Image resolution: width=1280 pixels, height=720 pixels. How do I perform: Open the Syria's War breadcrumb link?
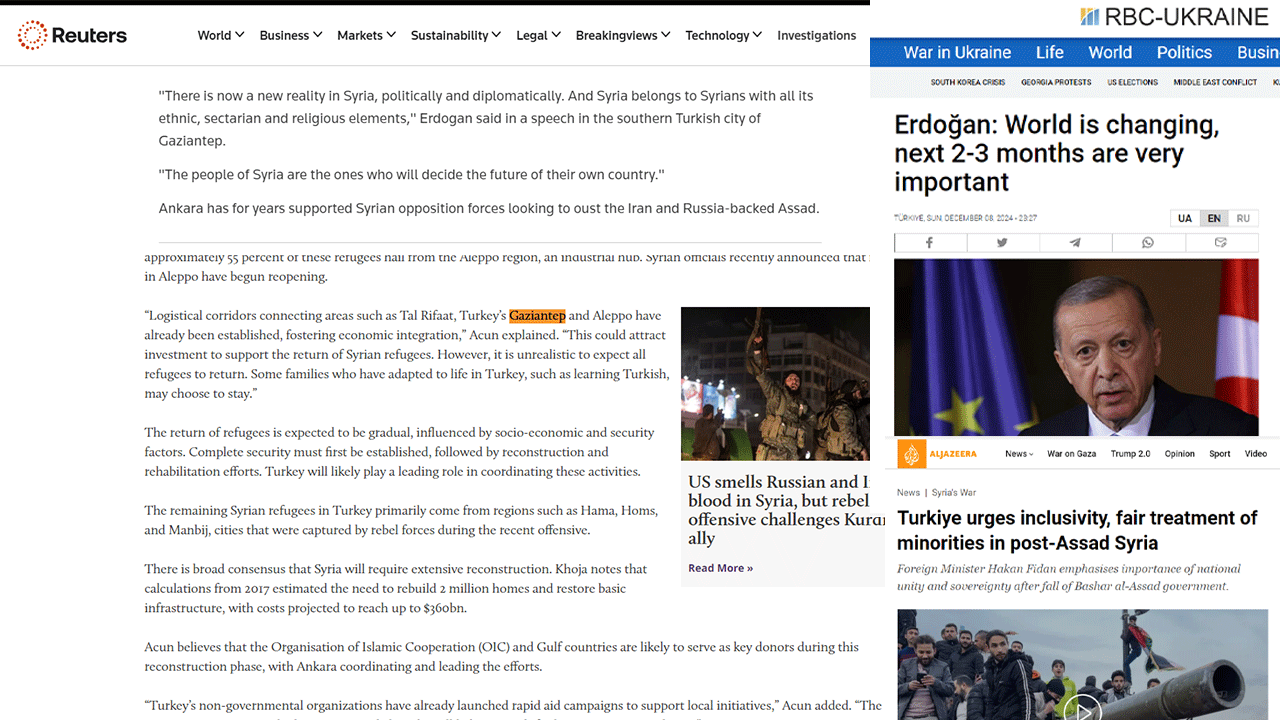(953, 492)
